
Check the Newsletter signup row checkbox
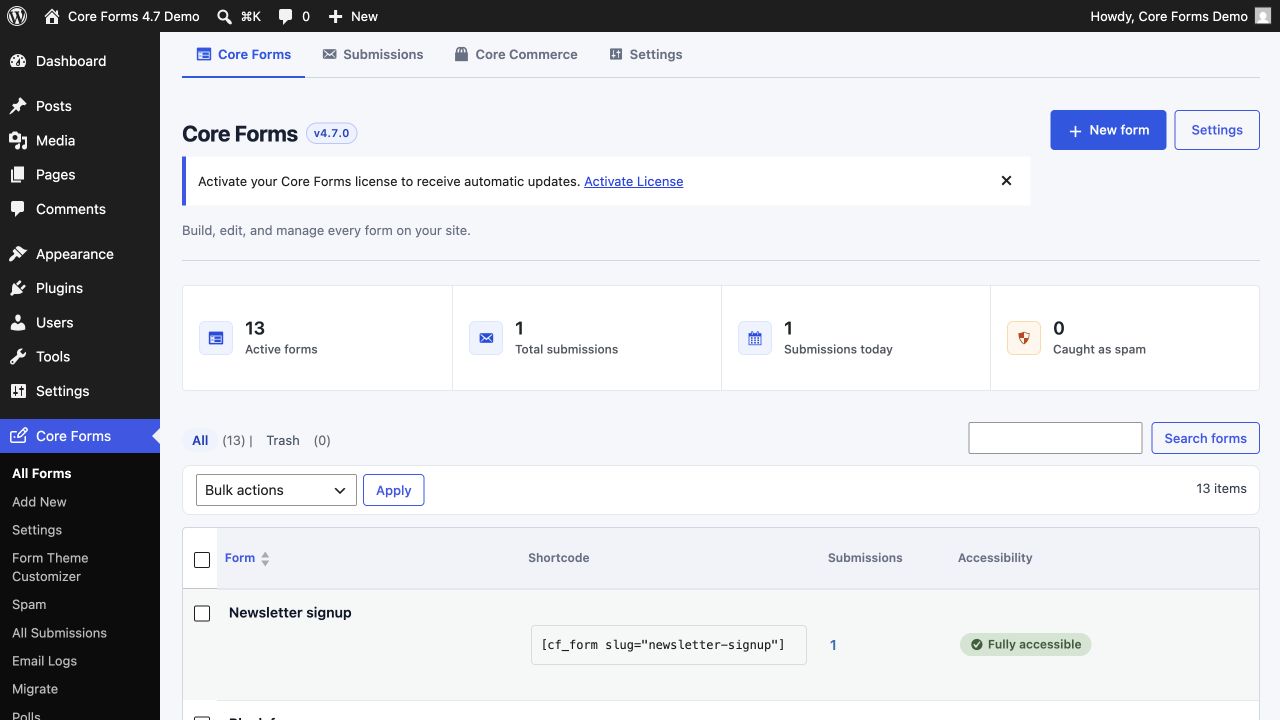tap(202, 613)
